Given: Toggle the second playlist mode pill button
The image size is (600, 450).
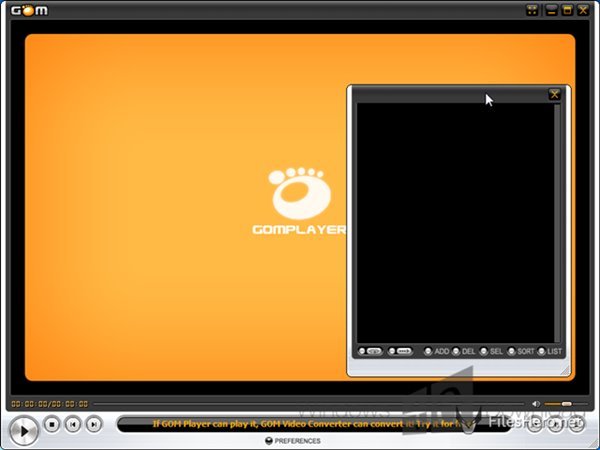Looking at the screenshot, I should [x=400, y=351].
